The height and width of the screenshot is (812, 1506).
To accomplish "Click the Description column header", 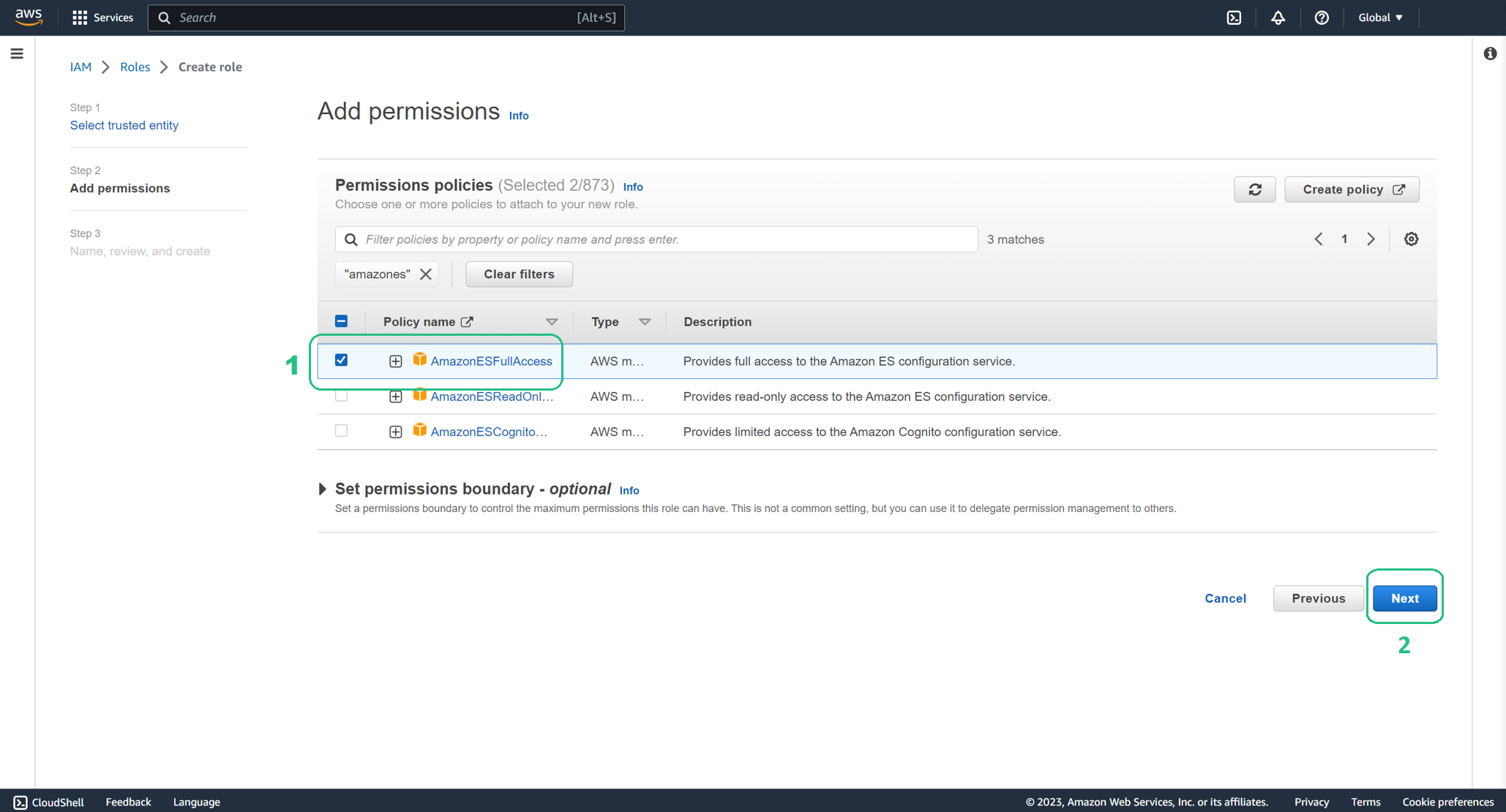I will 717,322.
